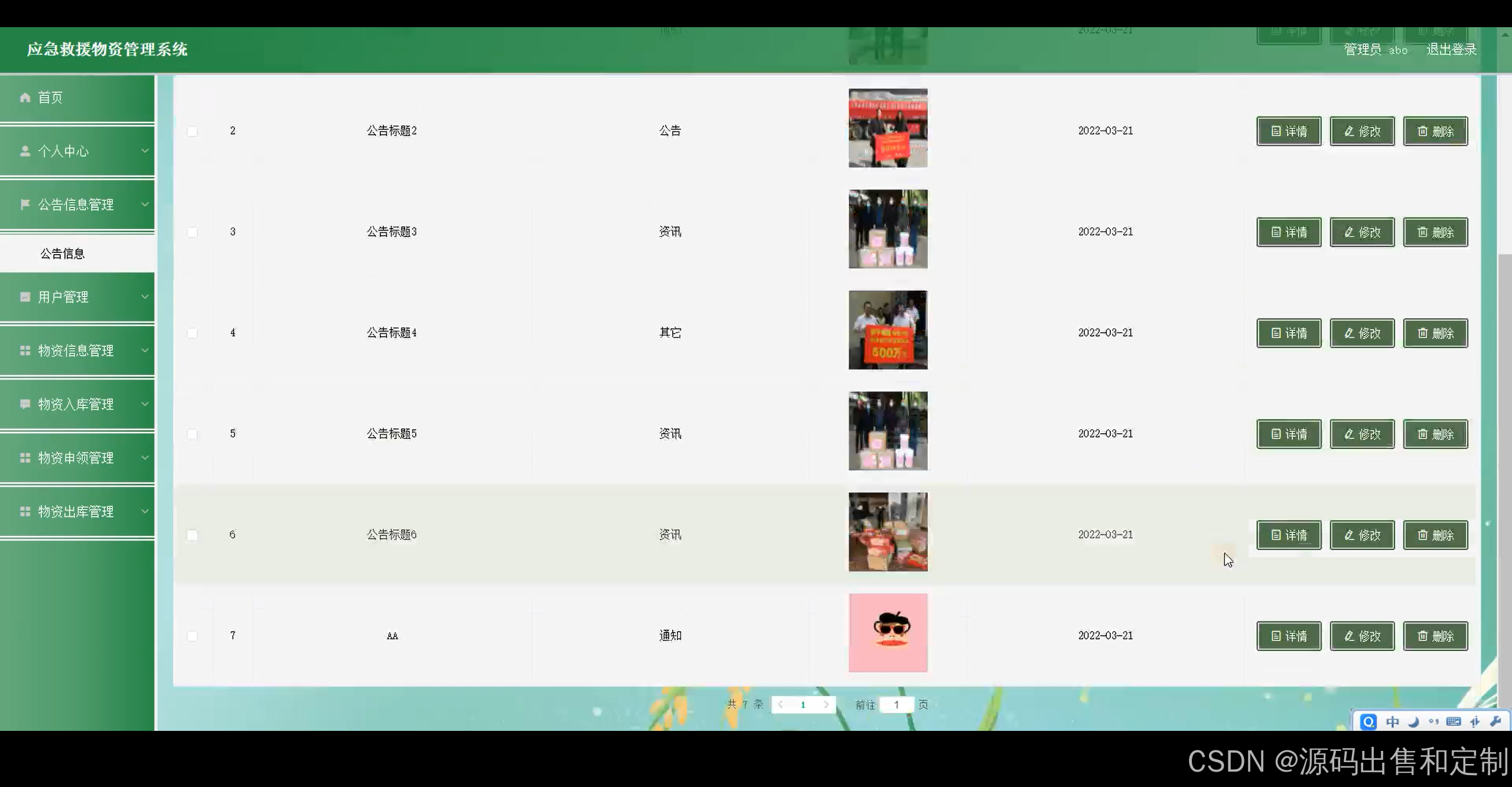This screenshot has height=787, width=1512.
Task: Click the keyboard icon in IME toolbar
Action: tap(1454, 721)
